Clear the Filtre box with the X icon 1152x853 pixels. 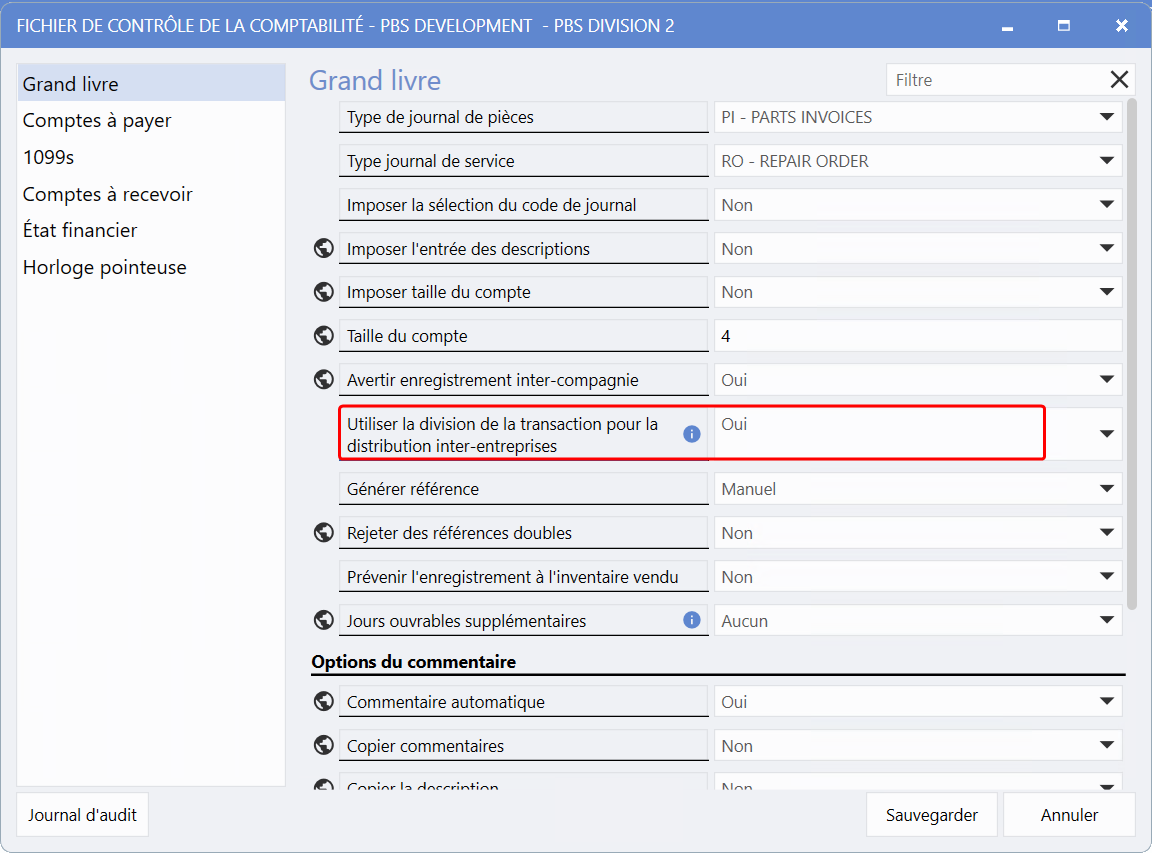coord(1119,80)
